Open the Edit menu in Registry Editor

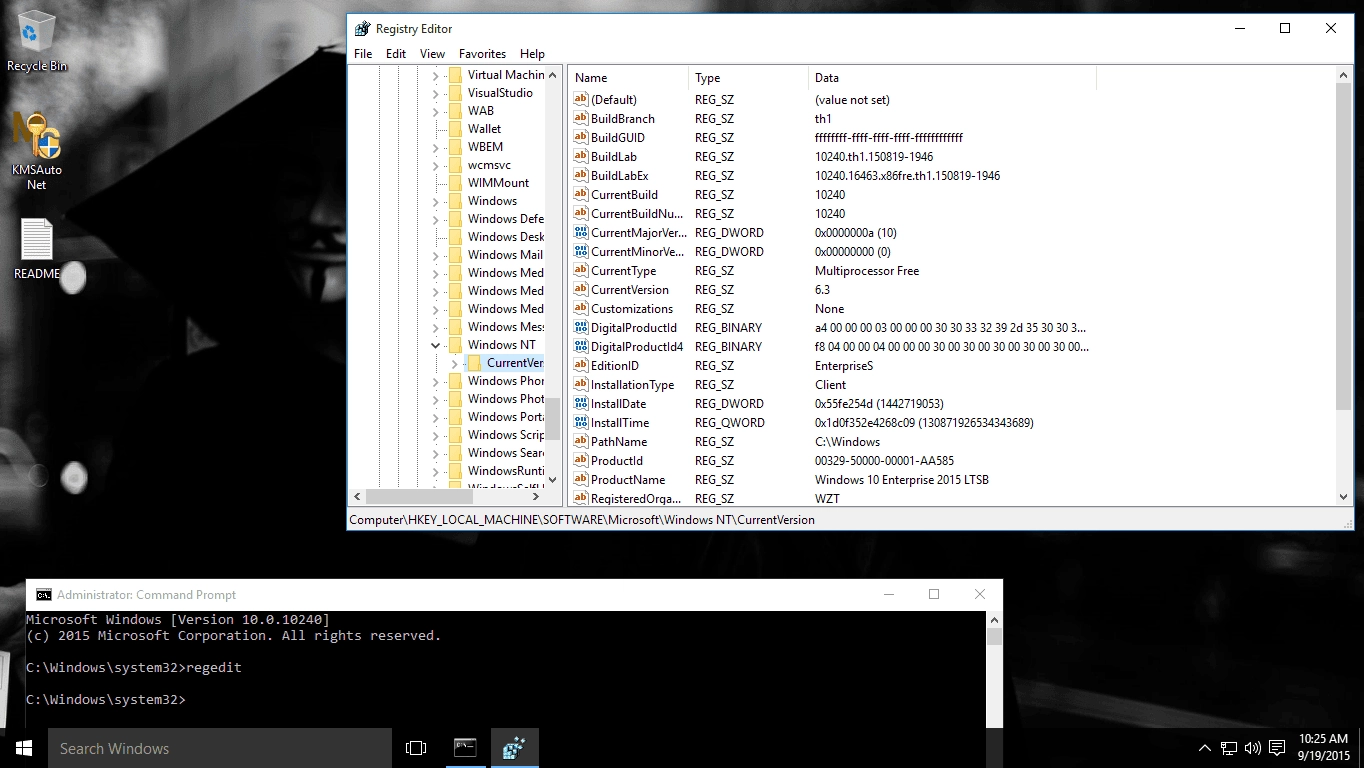pos(396,54)
